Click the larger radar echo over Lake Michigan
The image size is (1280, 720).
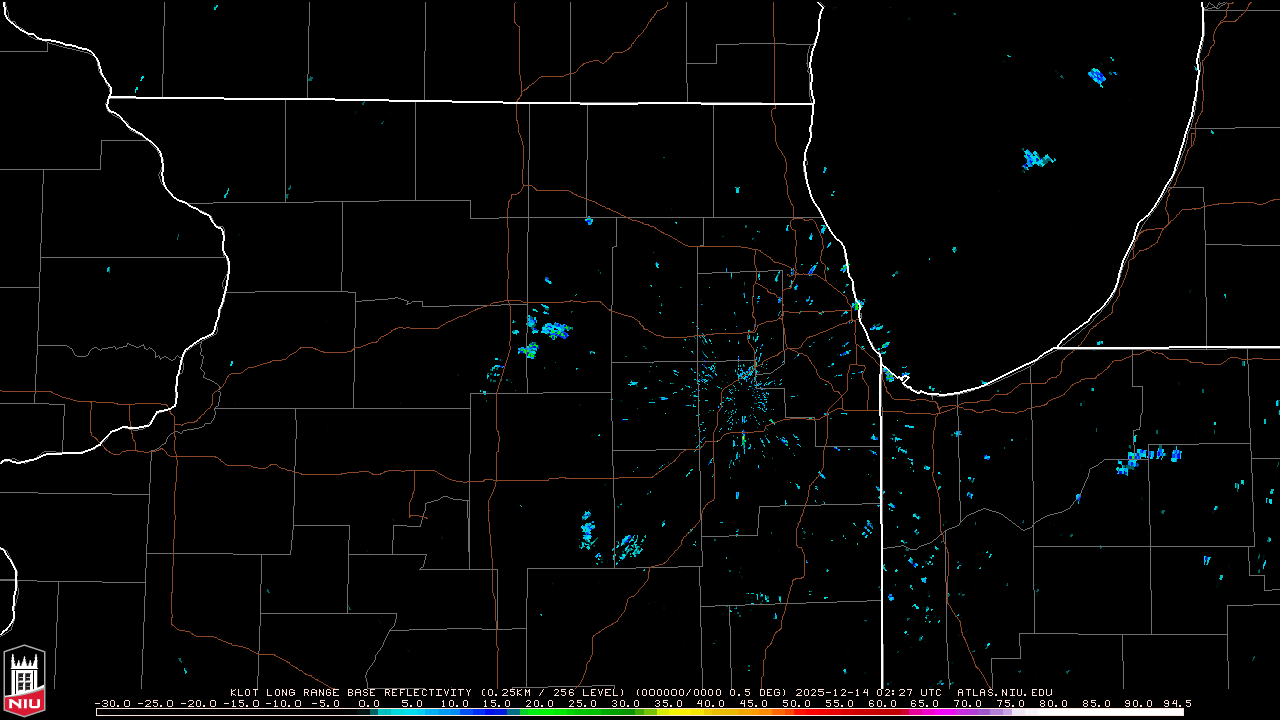tap(1037, 159)
